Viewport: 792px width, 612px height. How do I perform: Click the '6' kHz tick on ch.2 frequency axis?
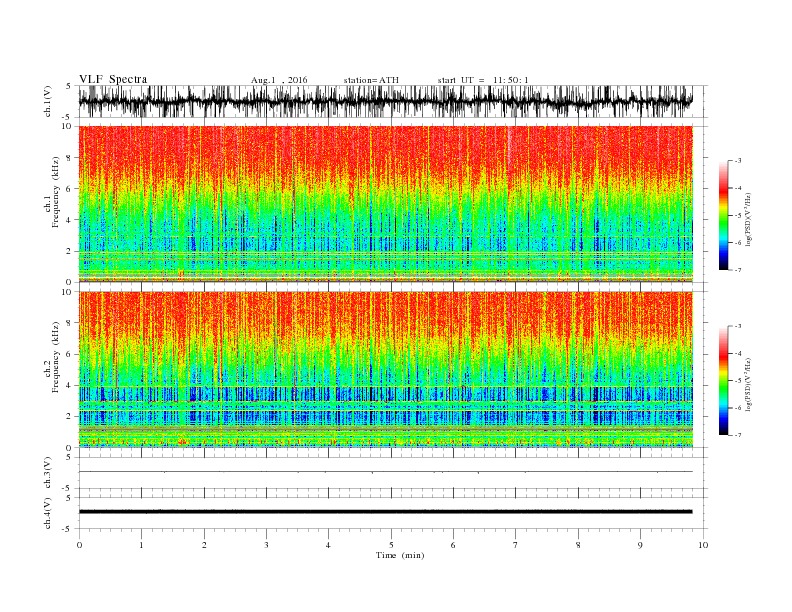(x=70, y=354)
